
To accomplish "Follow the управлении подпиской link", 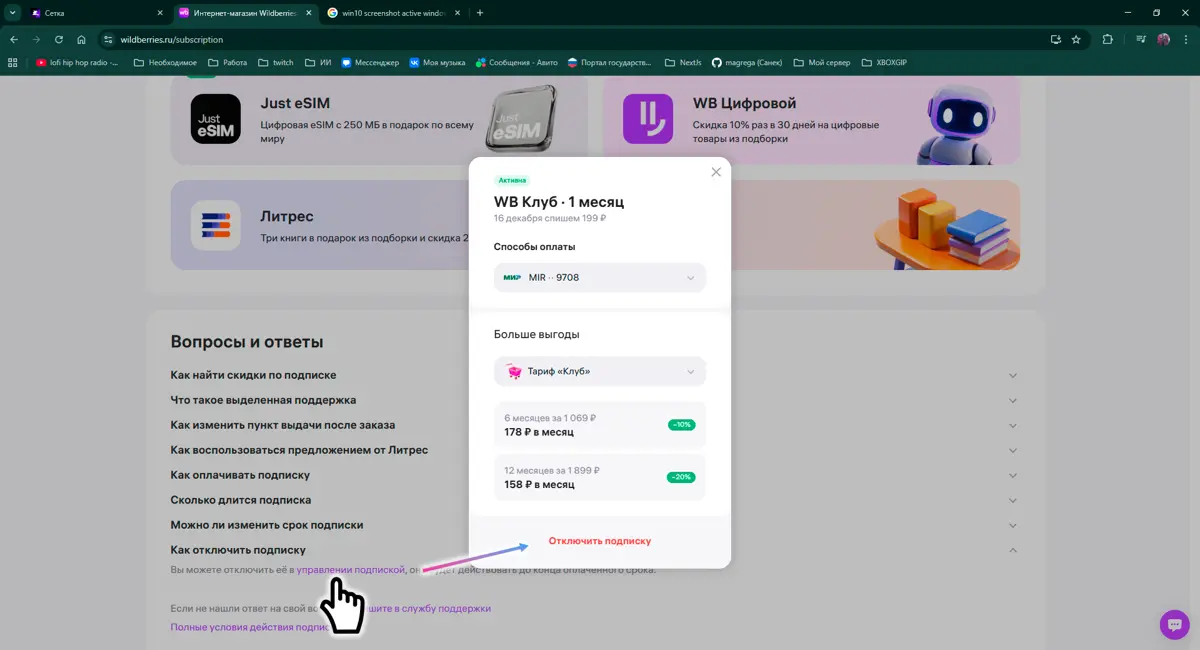I will coord(351,570).
